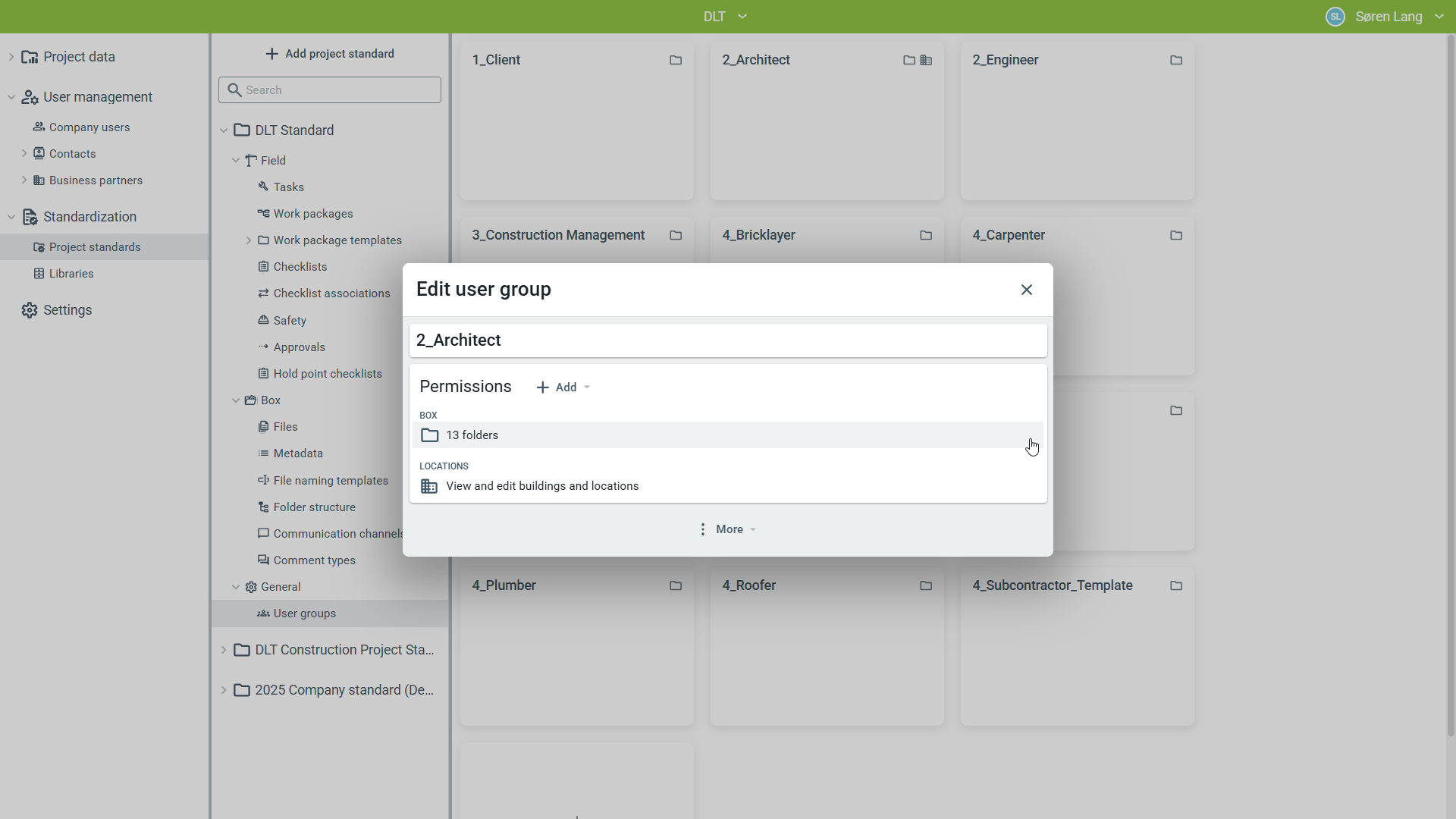
Task: Expand Work package templates folder
Action: [249, 240]
